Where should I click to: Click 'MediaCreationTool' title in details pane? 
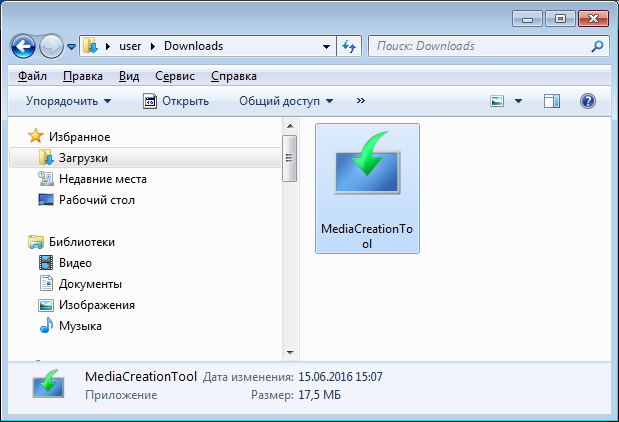[141, 377]
